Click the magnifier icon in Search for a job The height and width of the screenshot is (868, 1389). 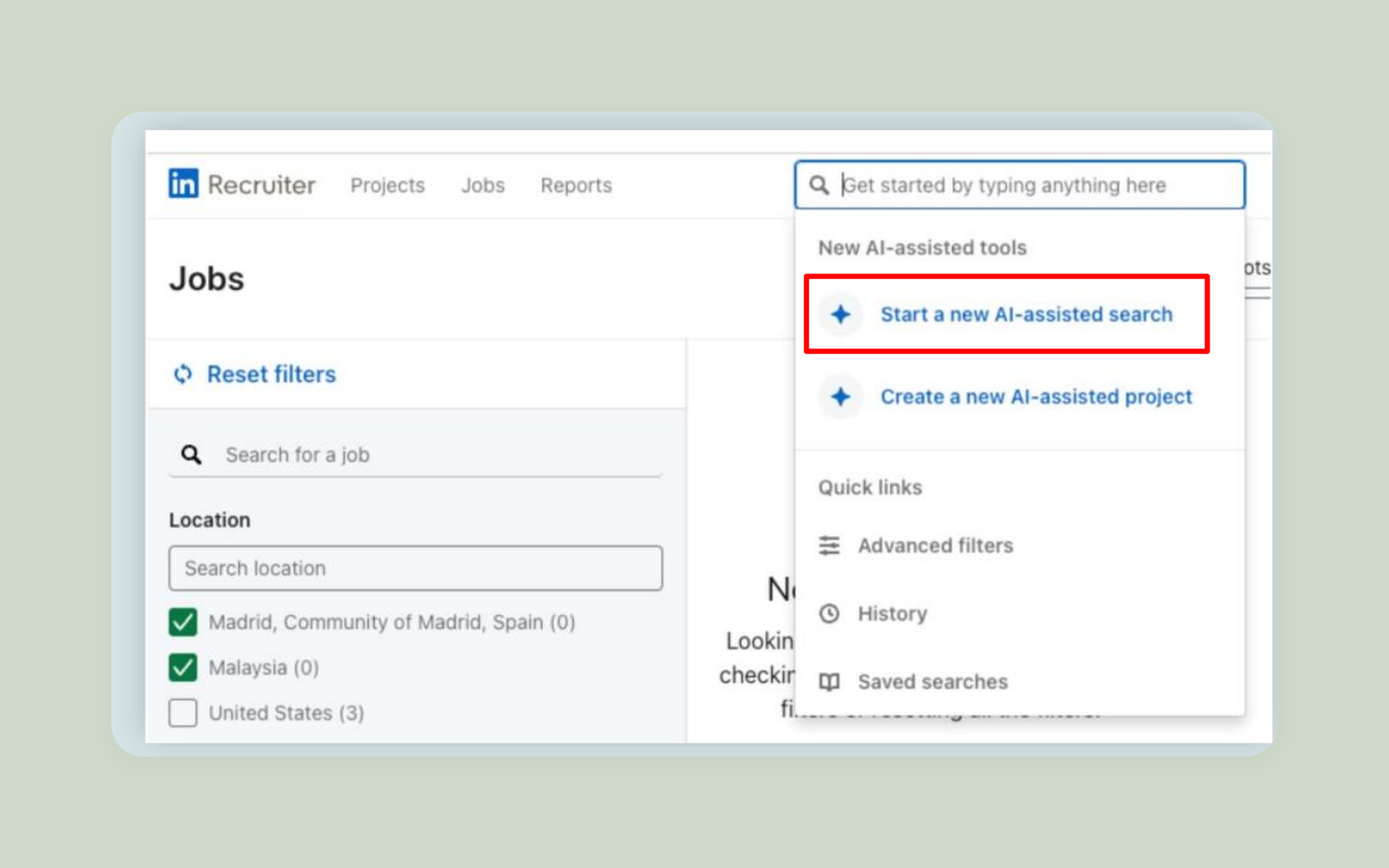pyautogui.click(x=191, y=454)
